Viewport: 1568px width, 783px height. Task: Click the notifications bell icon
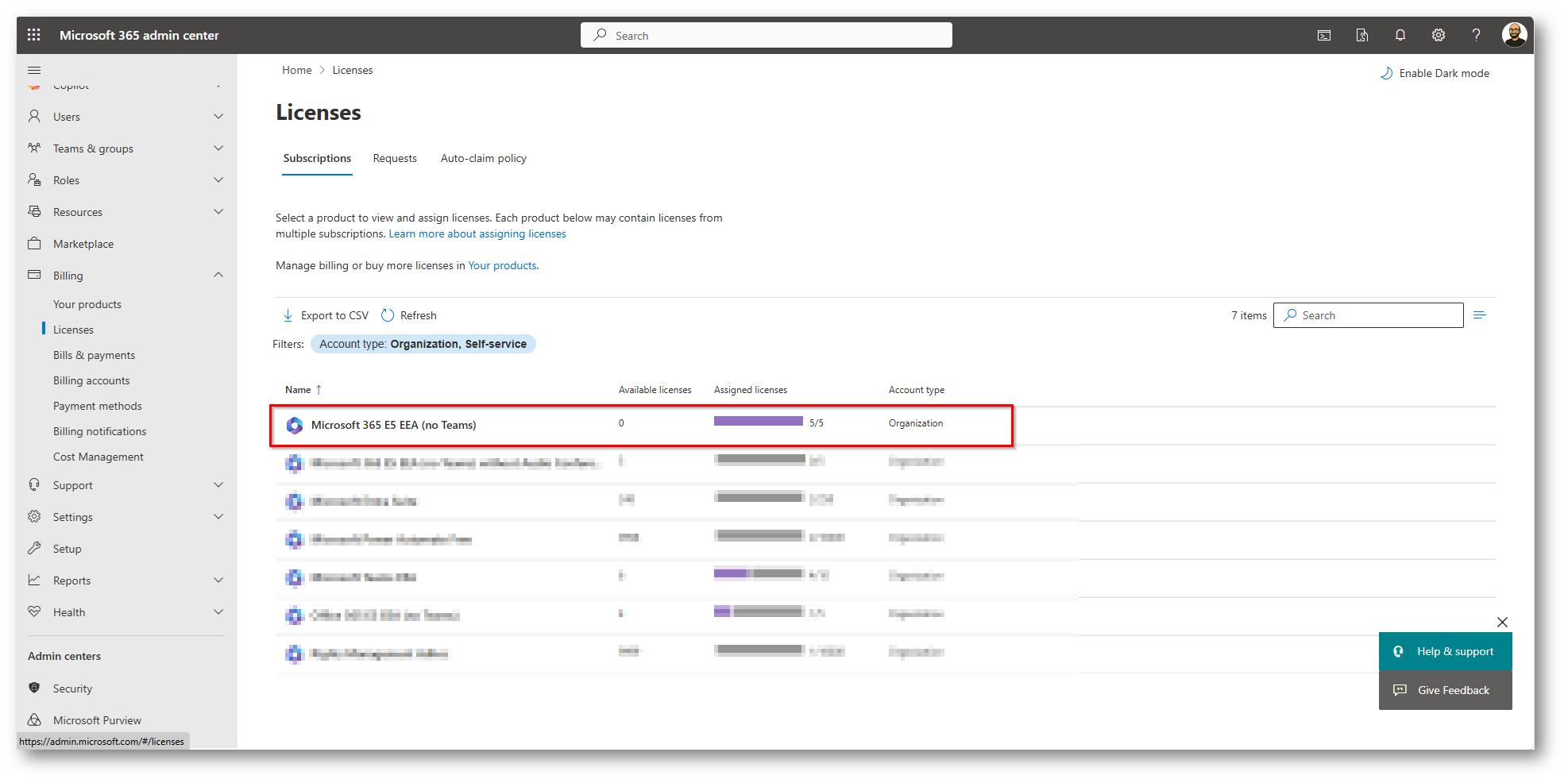click(1400, 35)
